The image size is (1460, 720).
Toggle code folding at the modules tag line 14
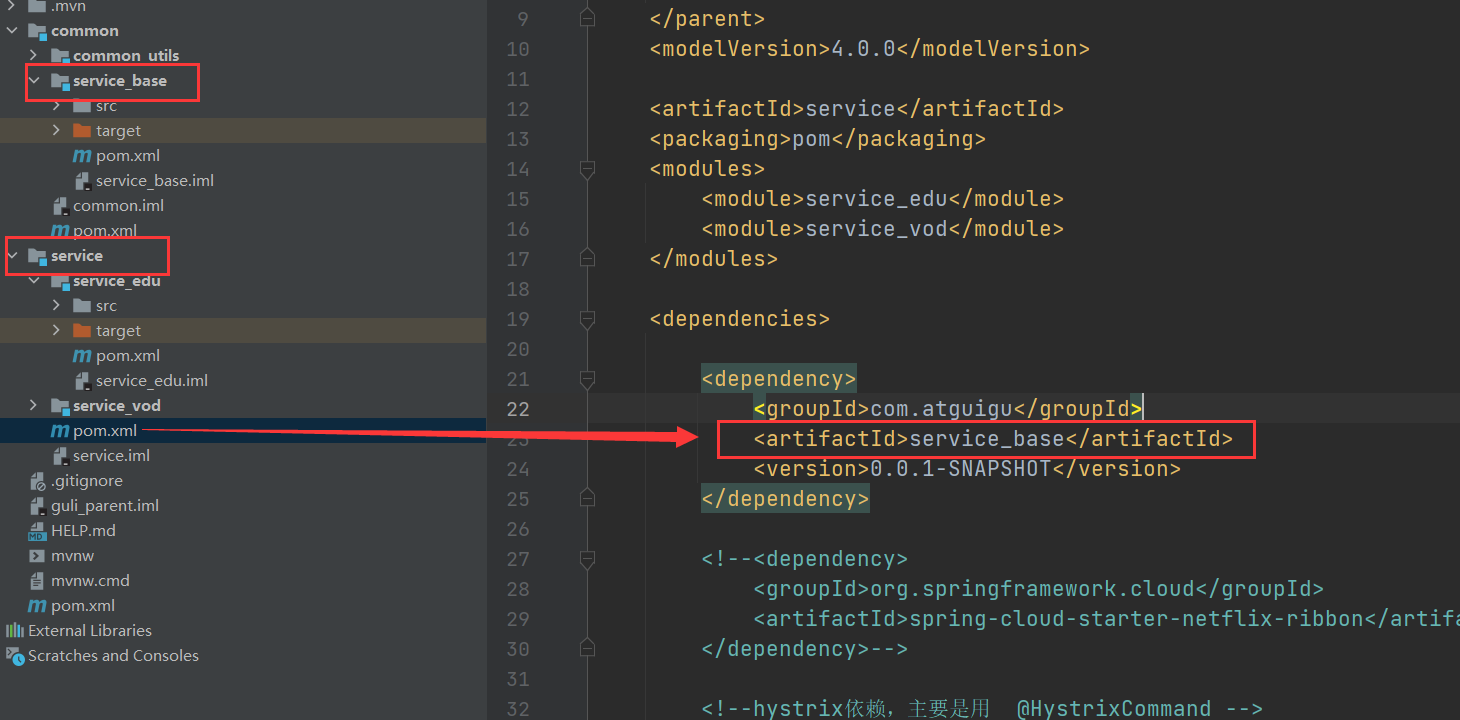587,169
